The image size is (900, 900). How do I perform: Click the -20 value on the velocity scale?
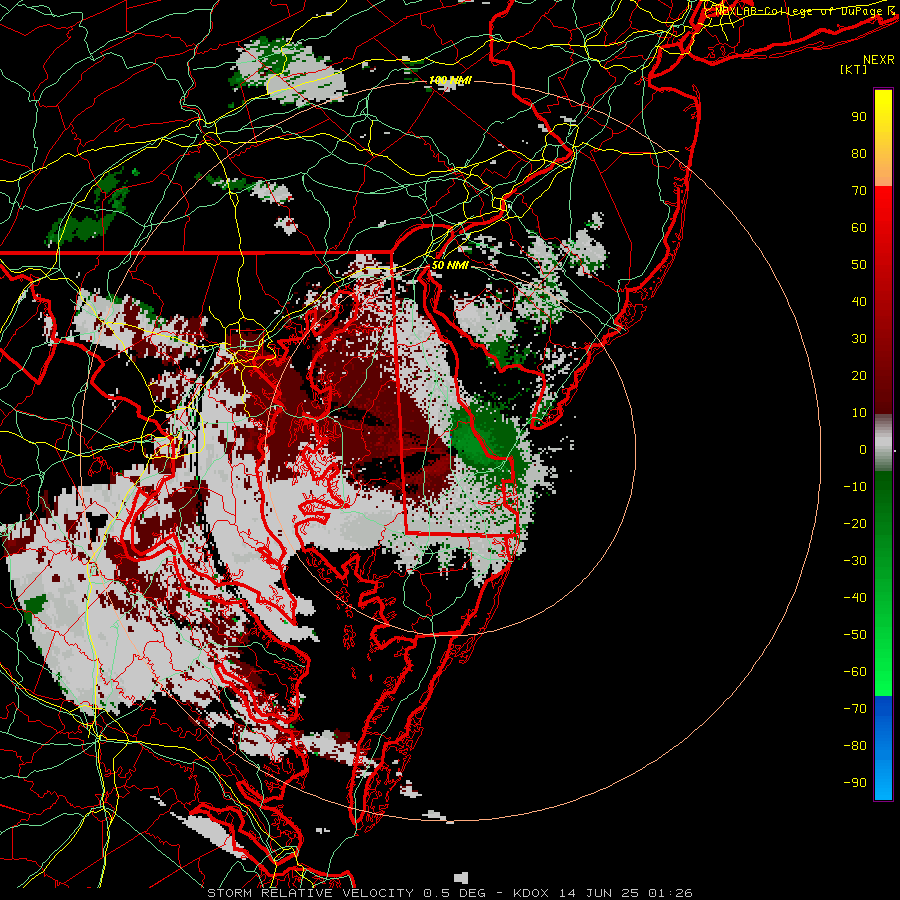855,523
